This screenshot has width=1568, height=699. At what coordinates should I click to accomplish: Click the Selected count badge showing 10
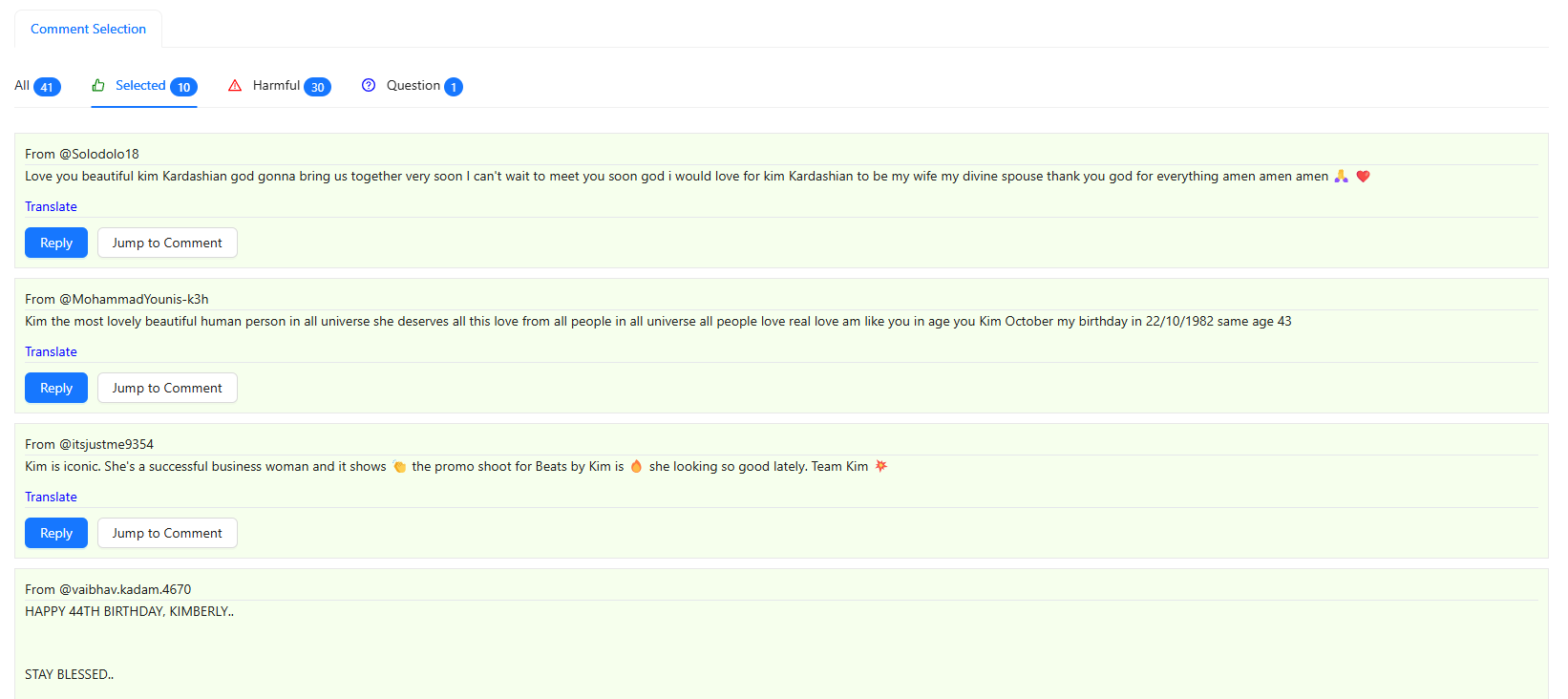184,86
